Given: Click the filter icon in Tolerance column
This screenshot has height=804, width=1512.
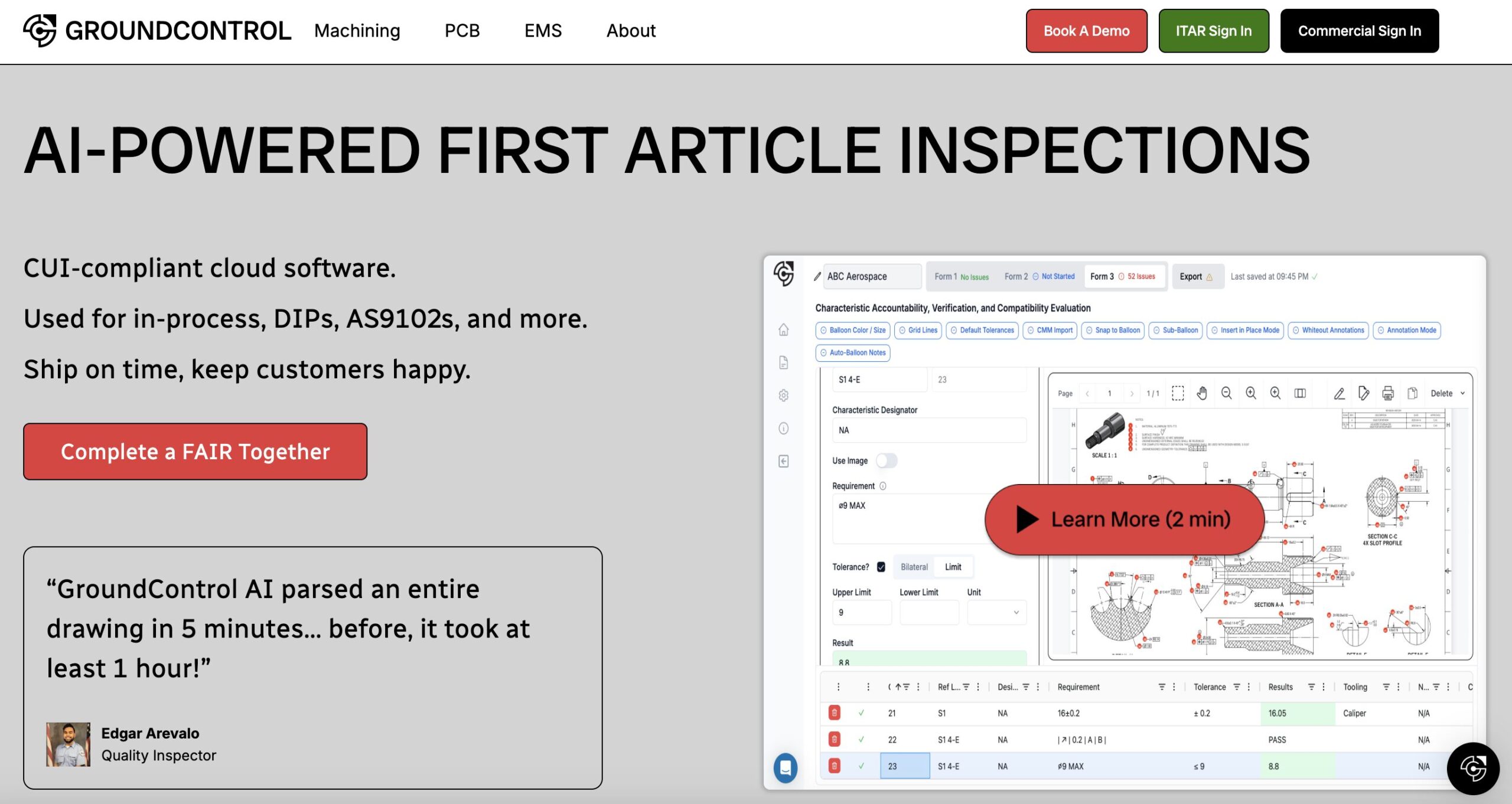Looking at the screenshot, I should pos(1237,687).
